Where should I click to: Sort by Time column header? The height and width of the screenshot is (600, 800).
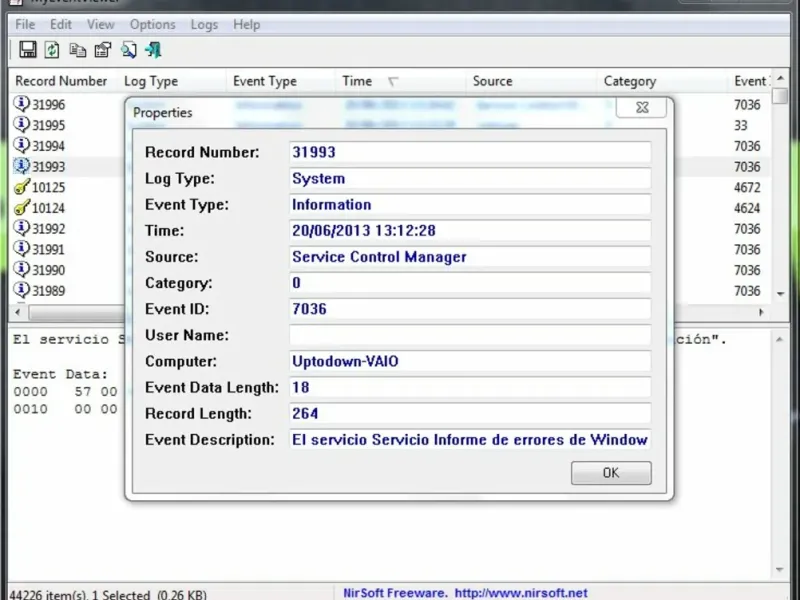click(401, 81)
